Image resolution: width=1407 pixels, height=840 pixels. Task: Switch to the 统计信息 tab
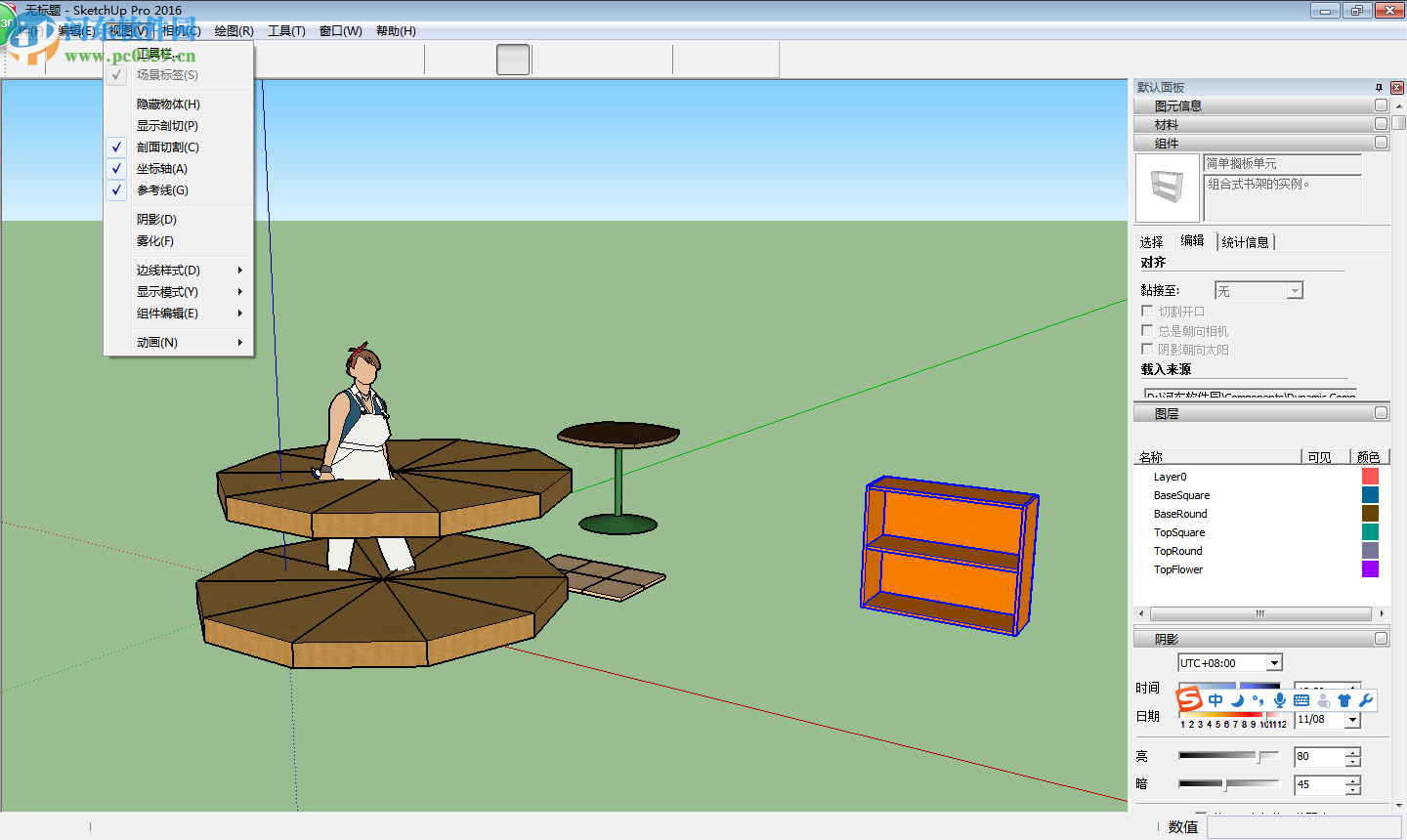click(x=1246, y=240)
